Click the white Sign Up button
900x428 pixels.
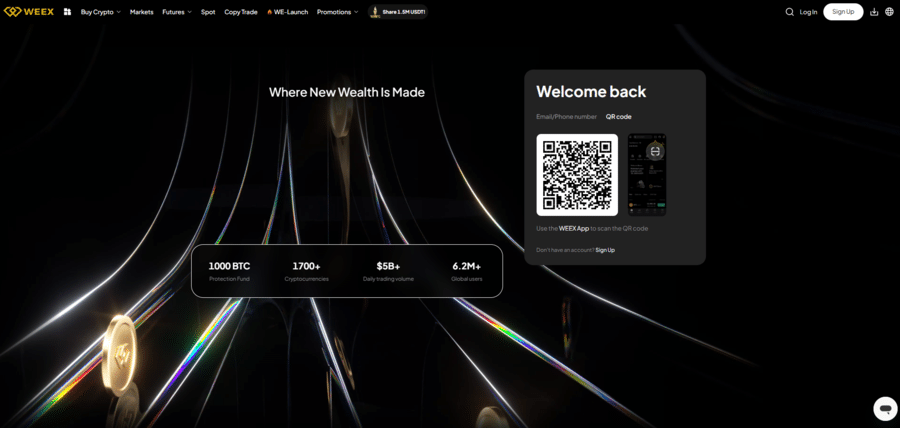pos(843,11)
